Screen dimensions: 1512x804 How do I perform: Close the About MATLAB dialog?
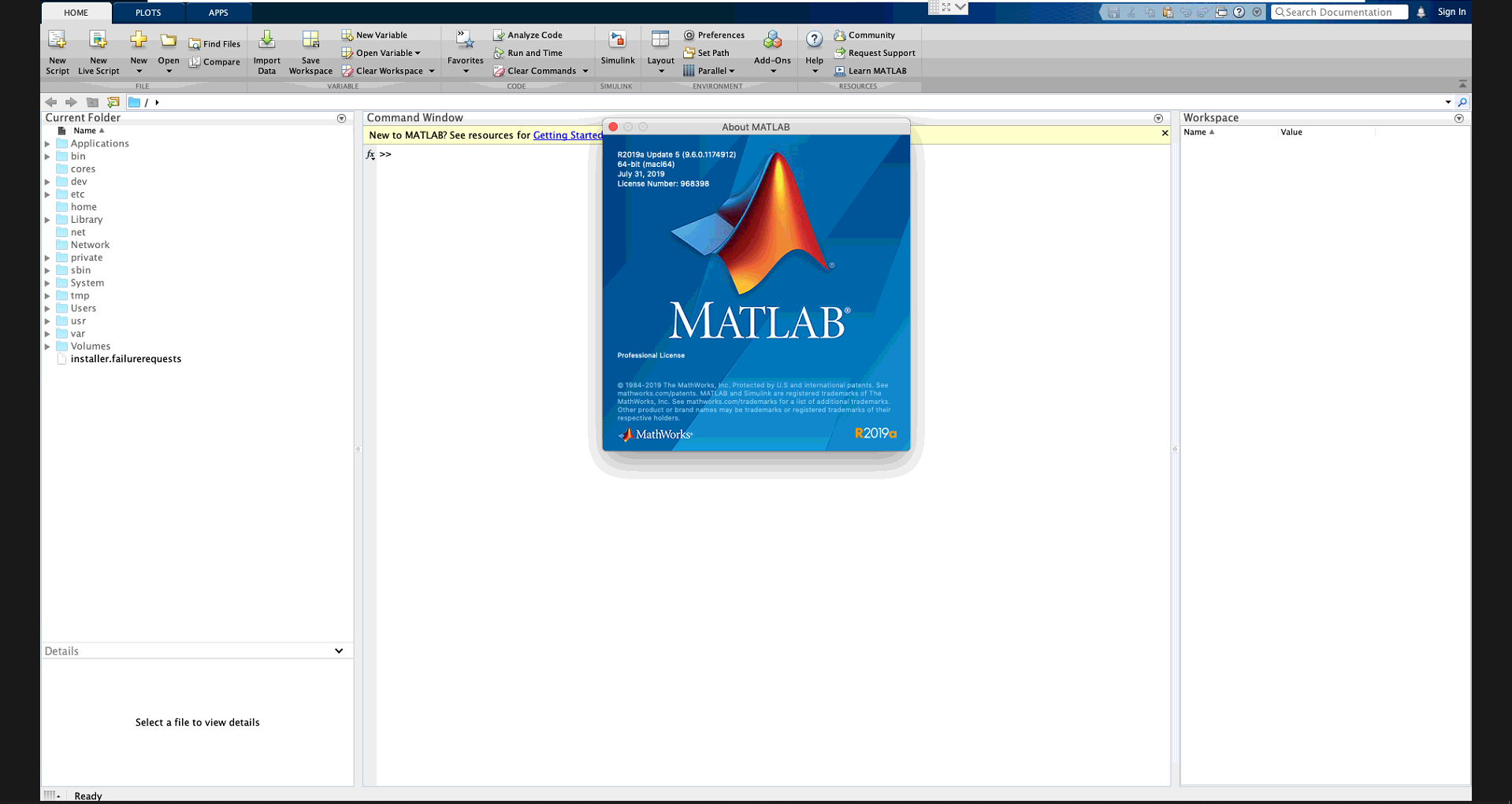(x=613, y=127)
